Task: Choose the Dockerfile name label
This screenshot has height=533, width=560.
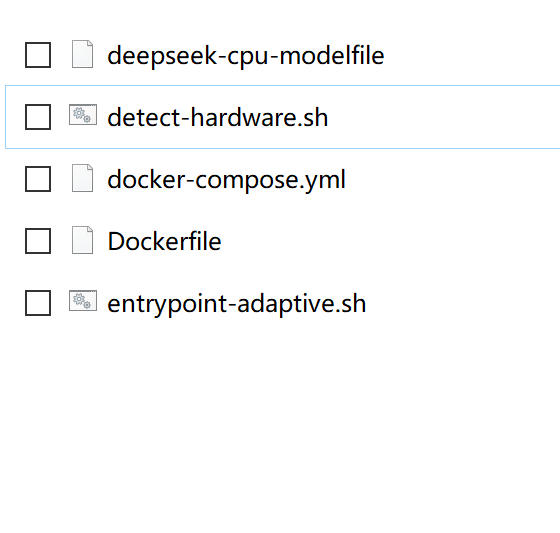Action: pyautogui.click(x=164, y=241)
